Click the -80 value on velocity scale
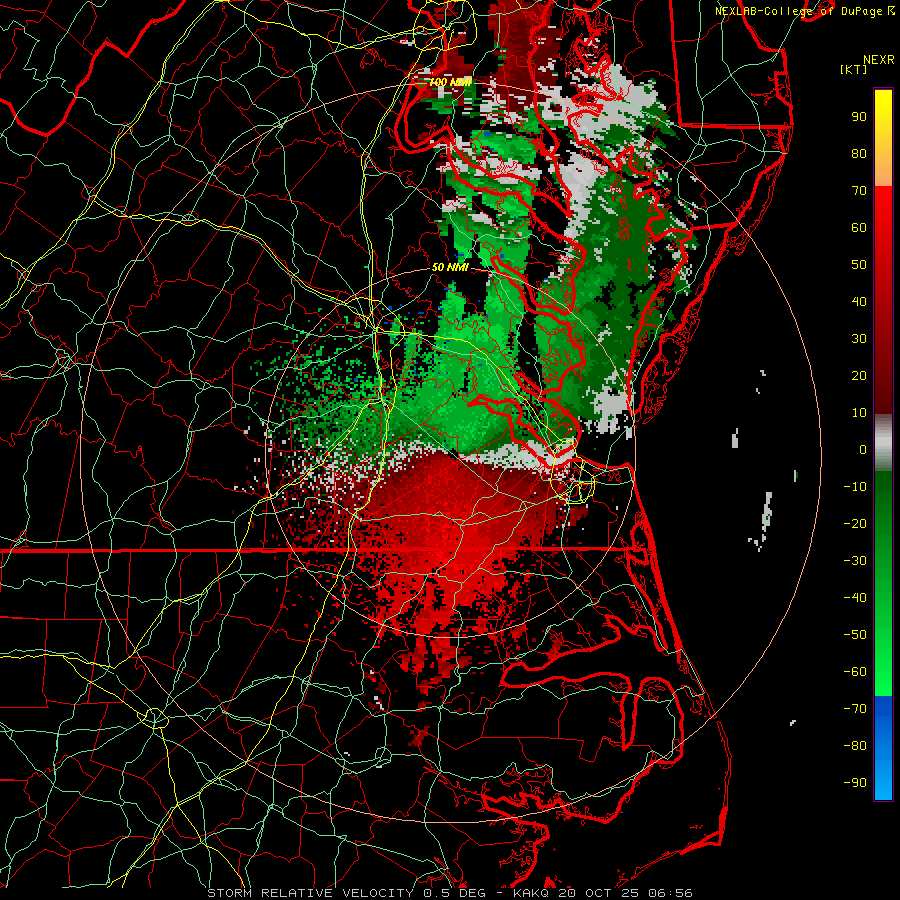 click(x=855, y=746)
